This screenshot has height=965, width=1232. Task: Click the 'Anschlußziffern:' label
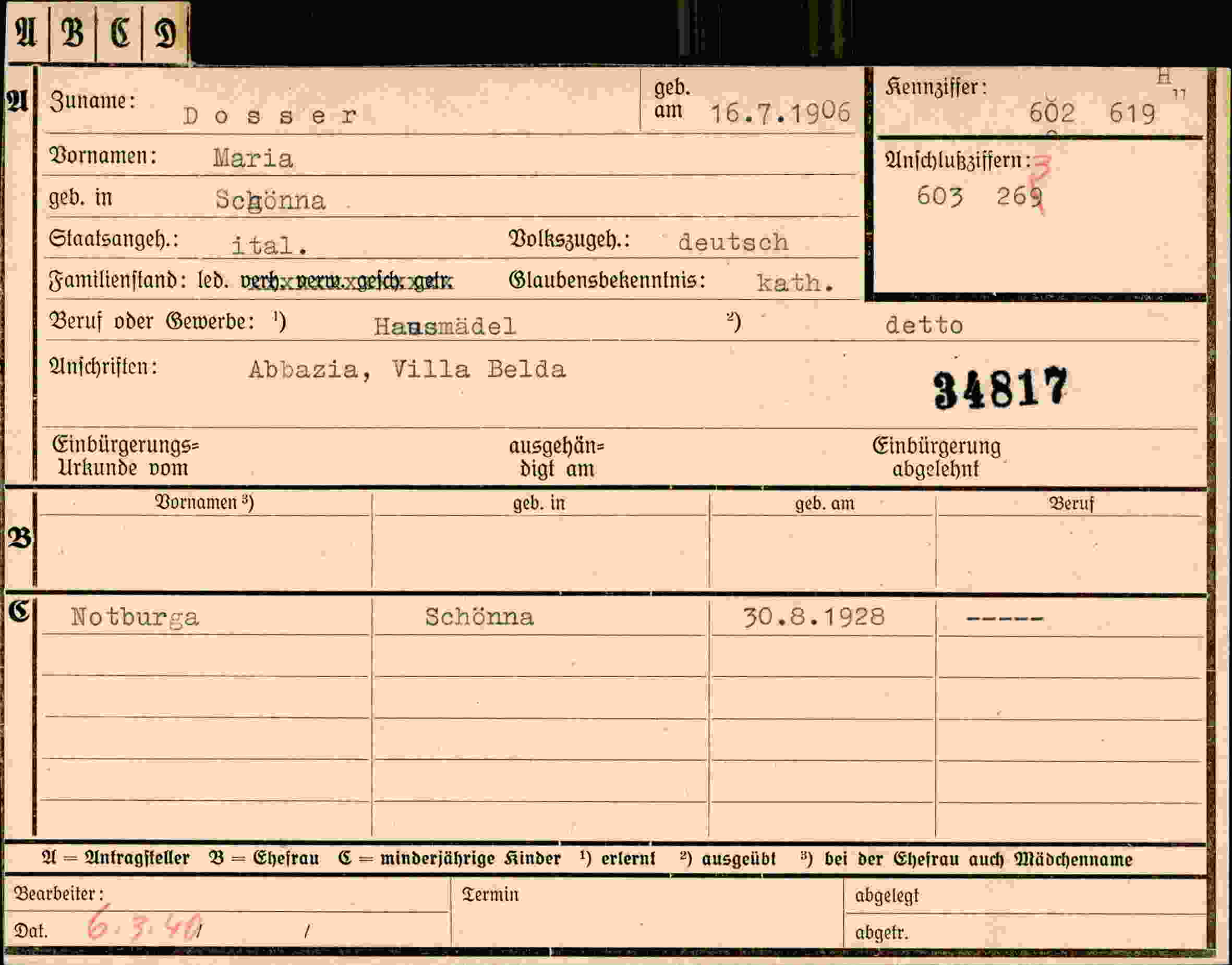point(958,161)
